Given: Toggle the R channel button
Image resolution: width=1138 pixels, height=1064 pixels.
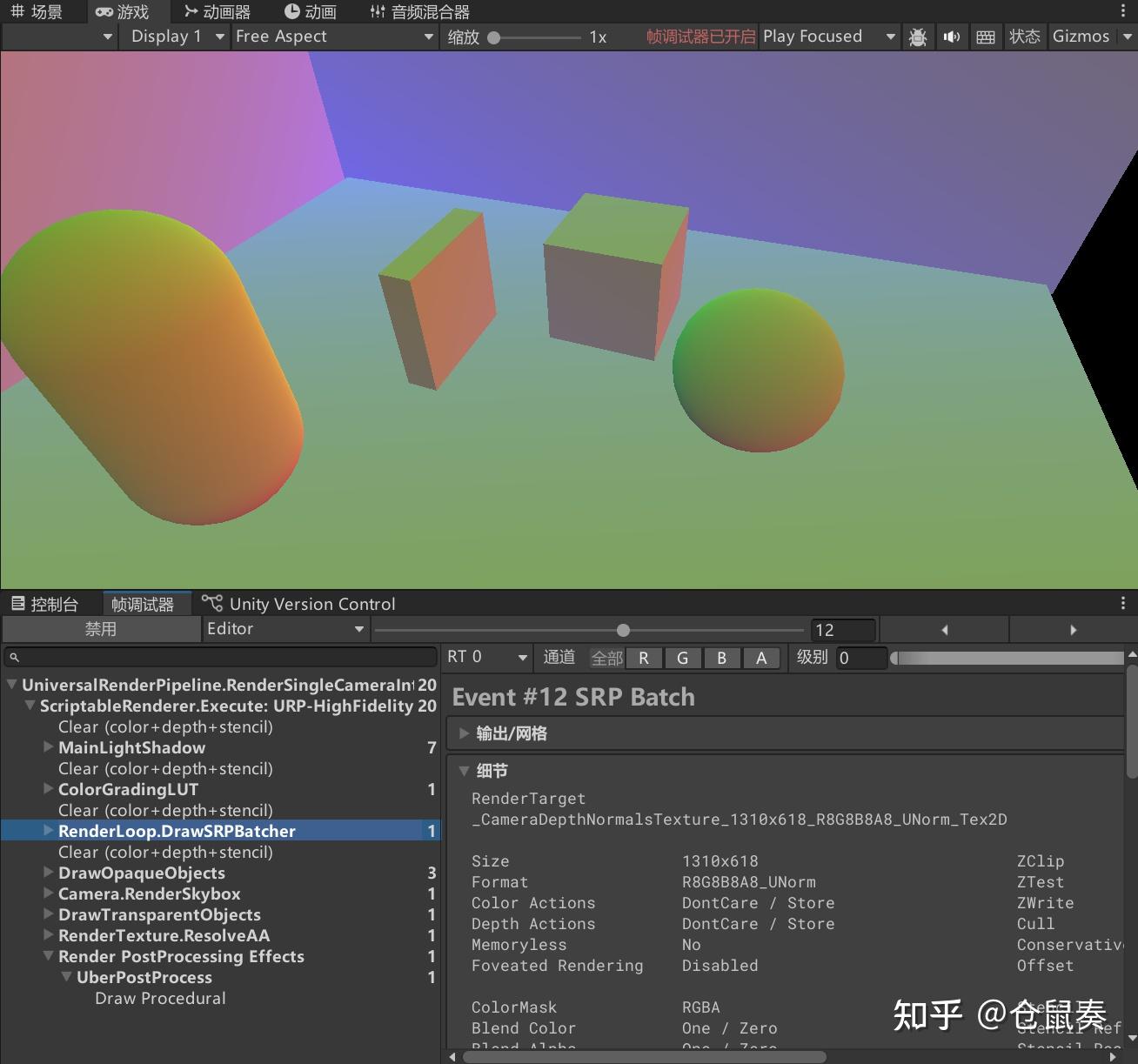Looking at the screenshot, I should [x=644, y=658].
